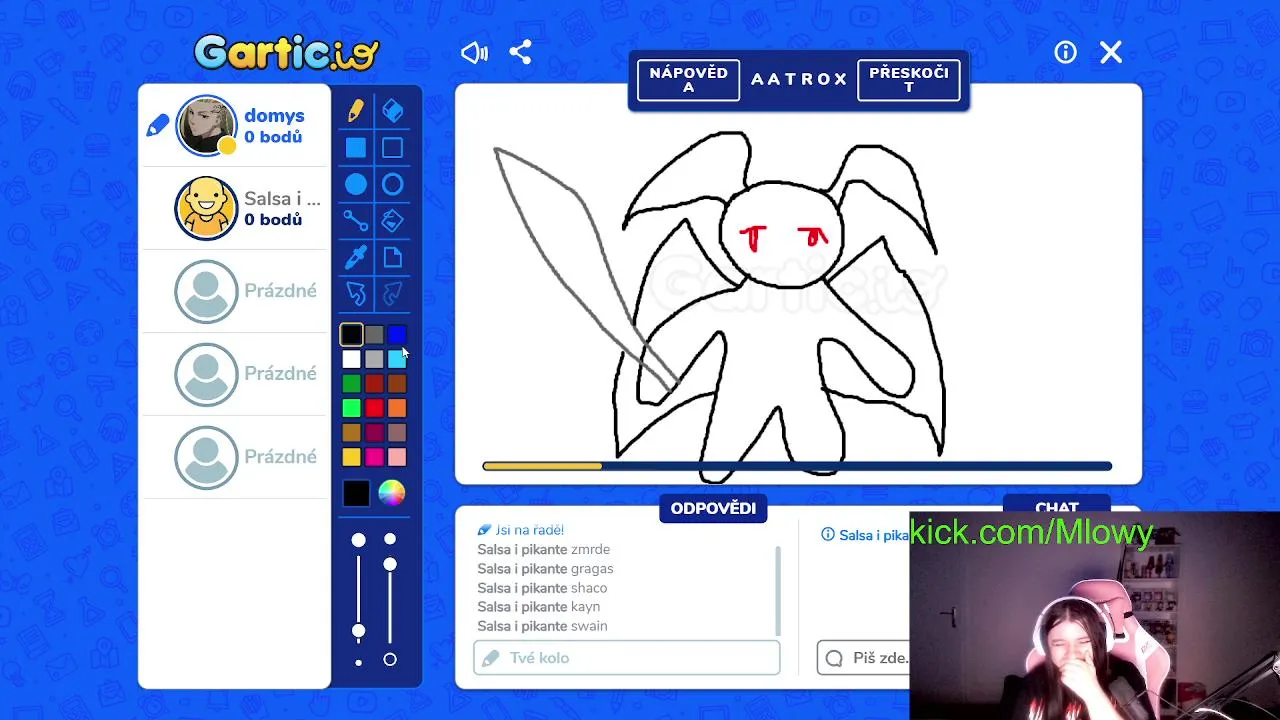1280x720 pixels.
Task: Select player Salsa i ... in the list
Action: click(x=235, y=208)
